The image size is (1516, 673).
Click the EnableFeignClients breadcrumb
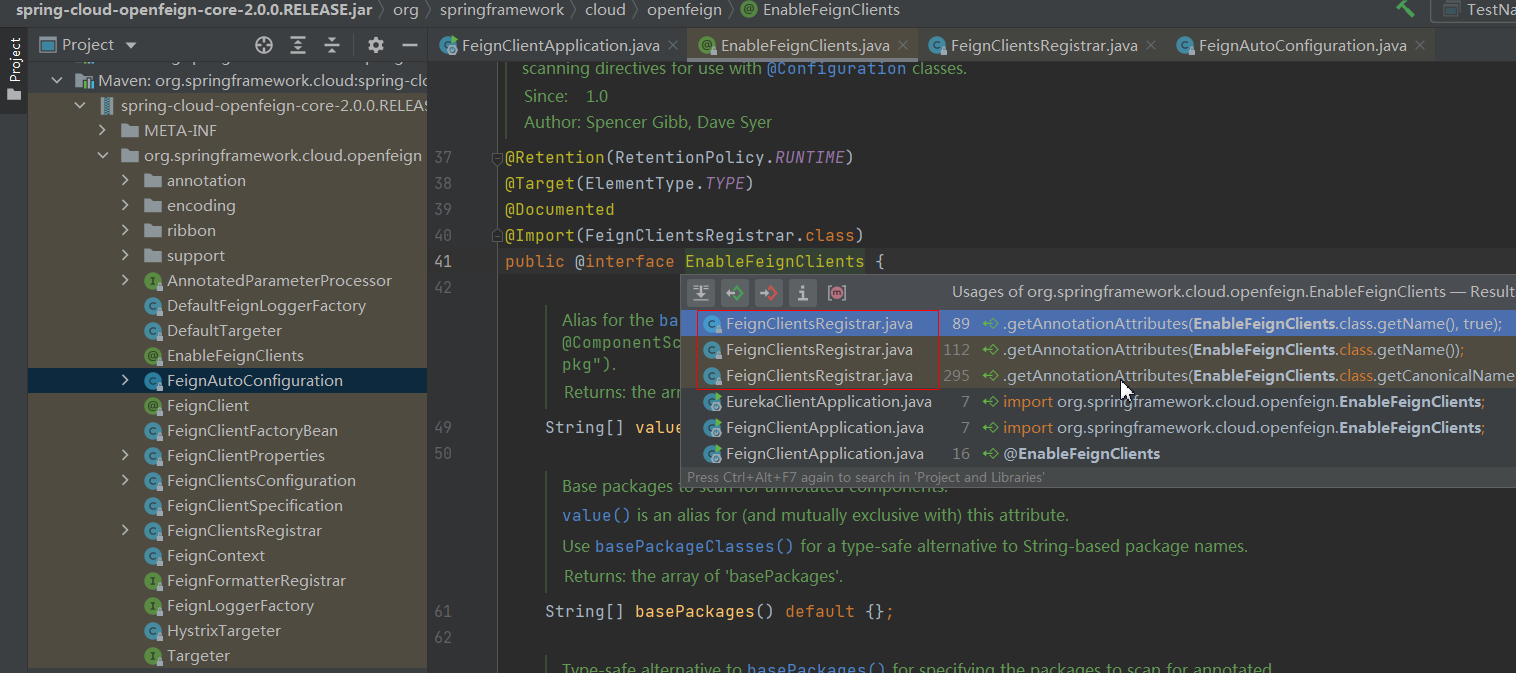(x=820, y=10)
